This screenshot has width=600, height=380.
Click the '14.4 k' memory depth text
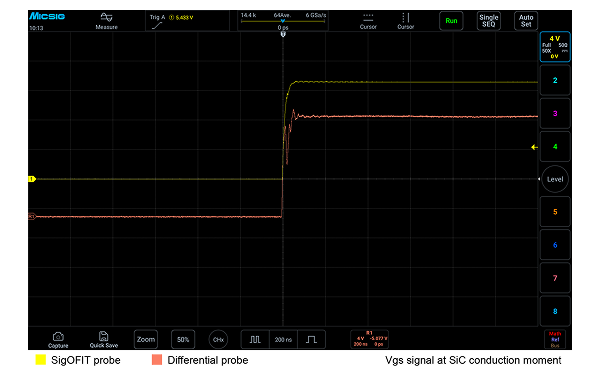[x=248, y=15]
